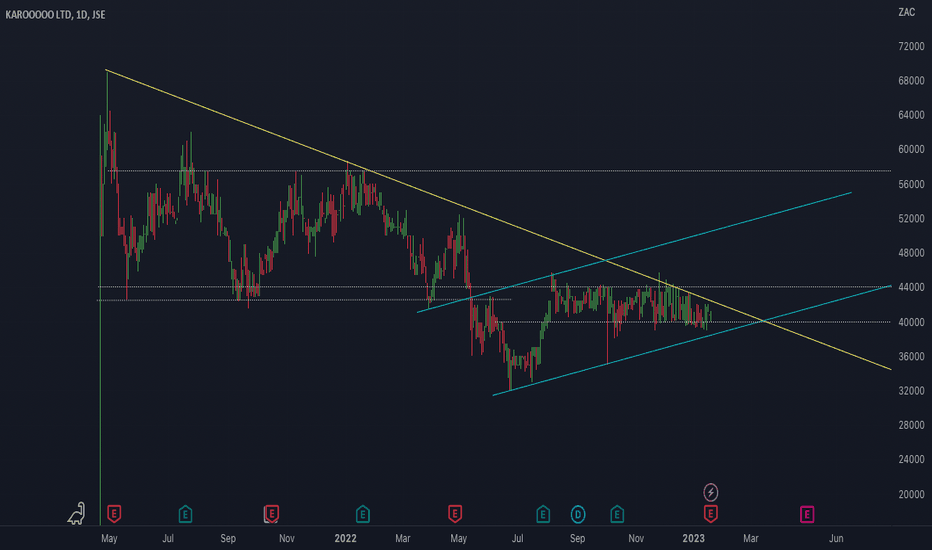Open teal E marker just left of D marker

tap(543, 514)
